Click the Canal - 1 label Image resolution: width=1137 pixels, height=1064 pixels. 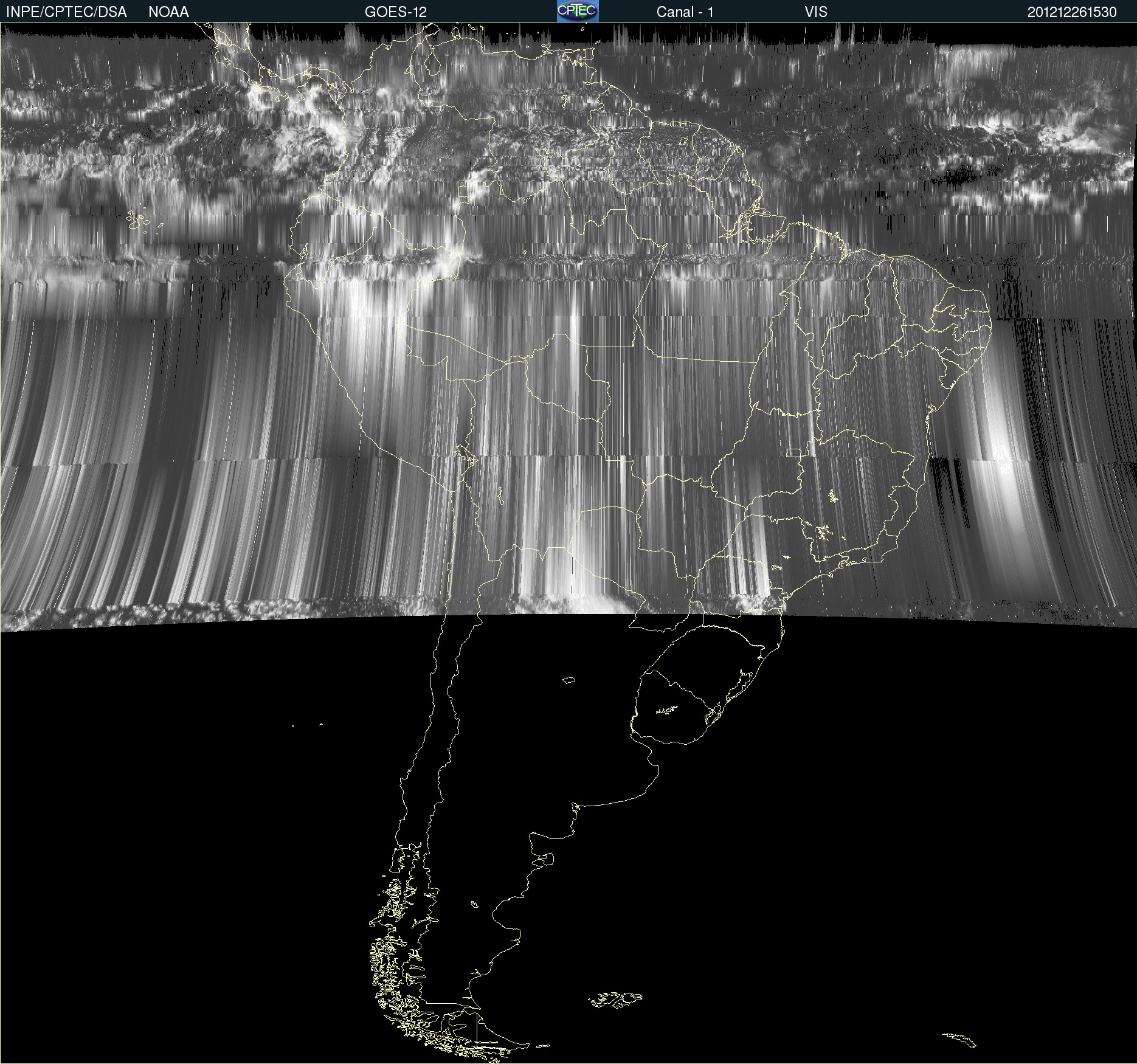click(x=685, y=12)
